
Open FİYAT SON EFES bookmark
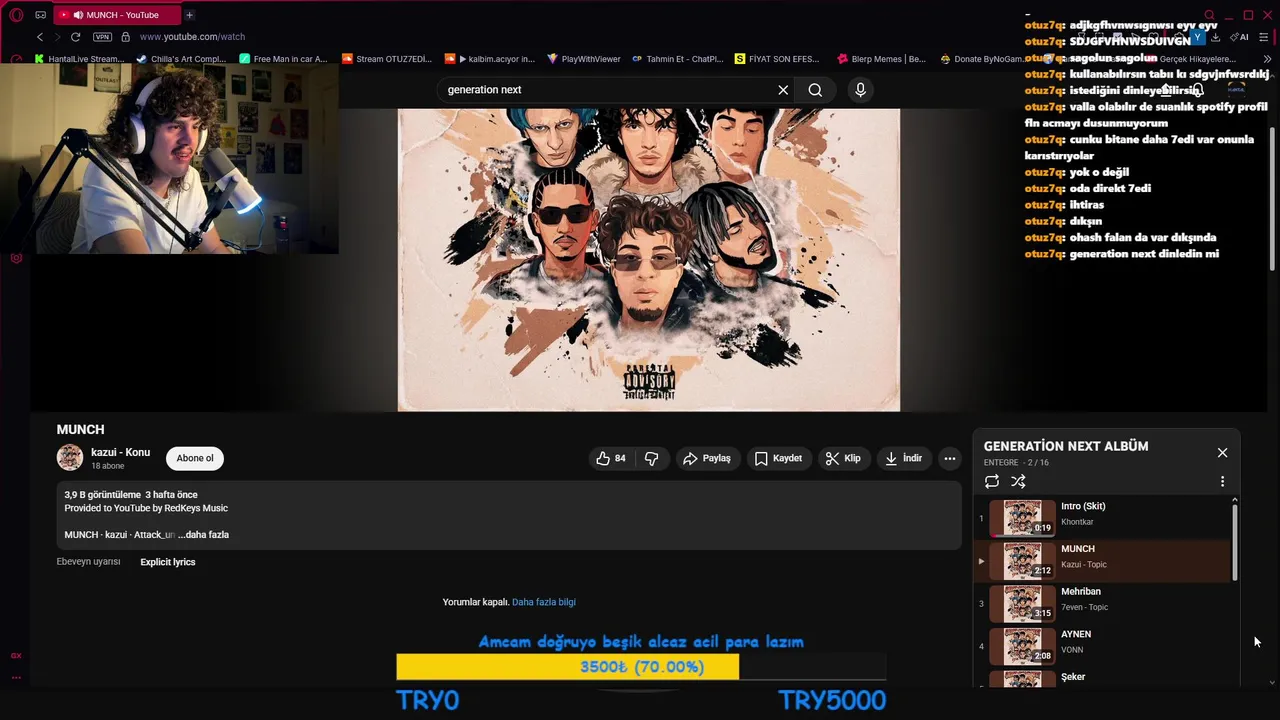point(777,59)
